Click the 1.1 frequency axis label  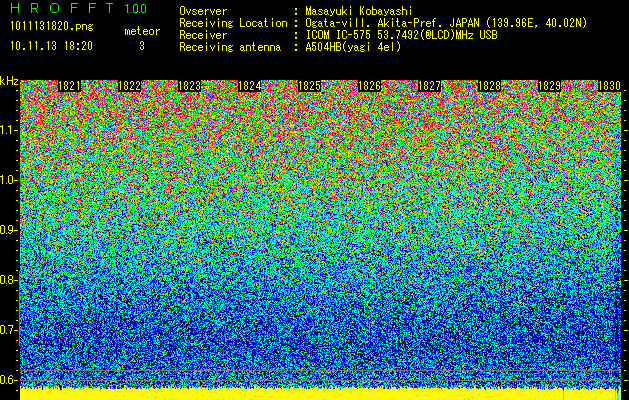[8, 130]
